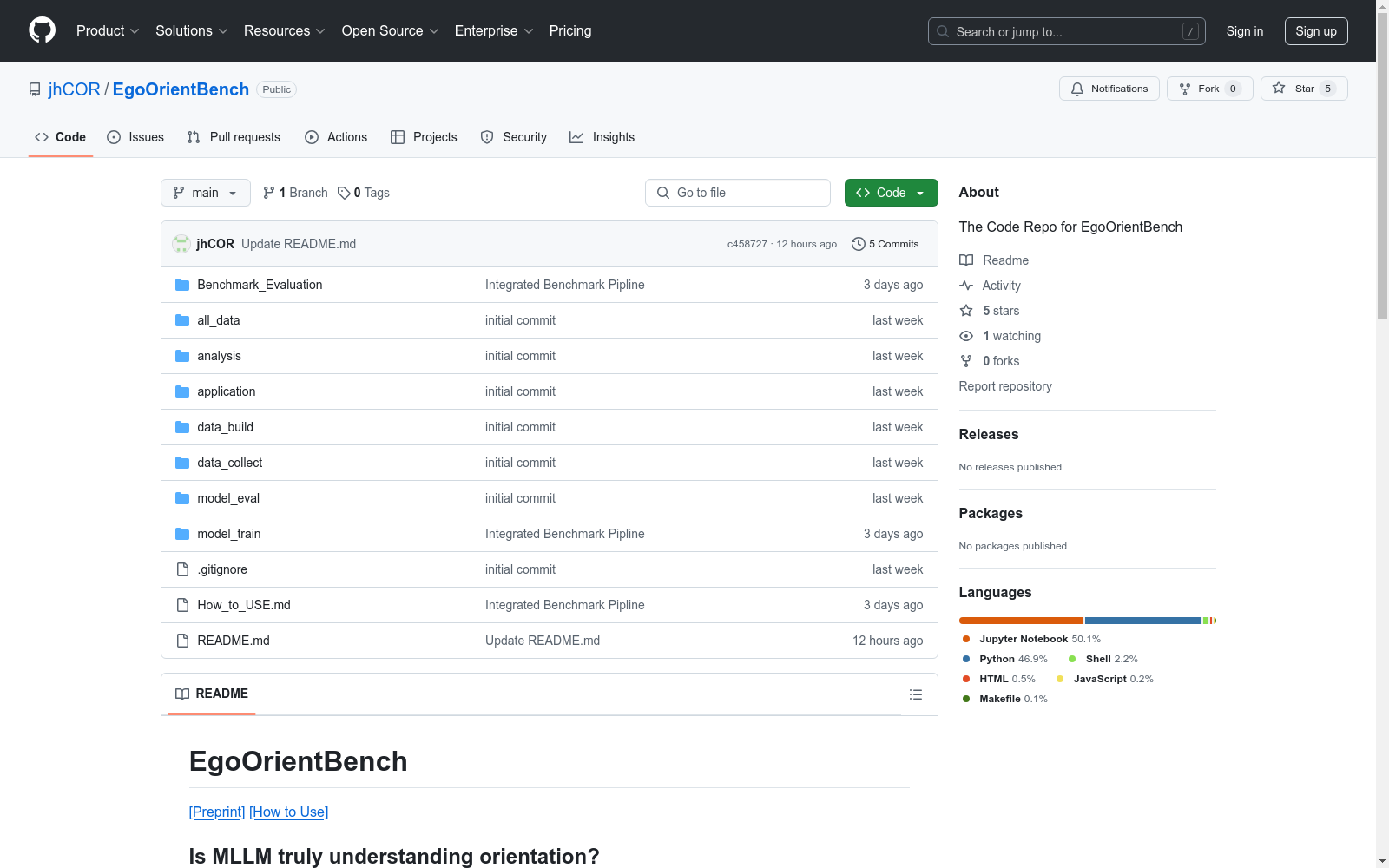Star the EgoOrientBench repository
Screen dimensions: 1389x868
(1304, 89)
